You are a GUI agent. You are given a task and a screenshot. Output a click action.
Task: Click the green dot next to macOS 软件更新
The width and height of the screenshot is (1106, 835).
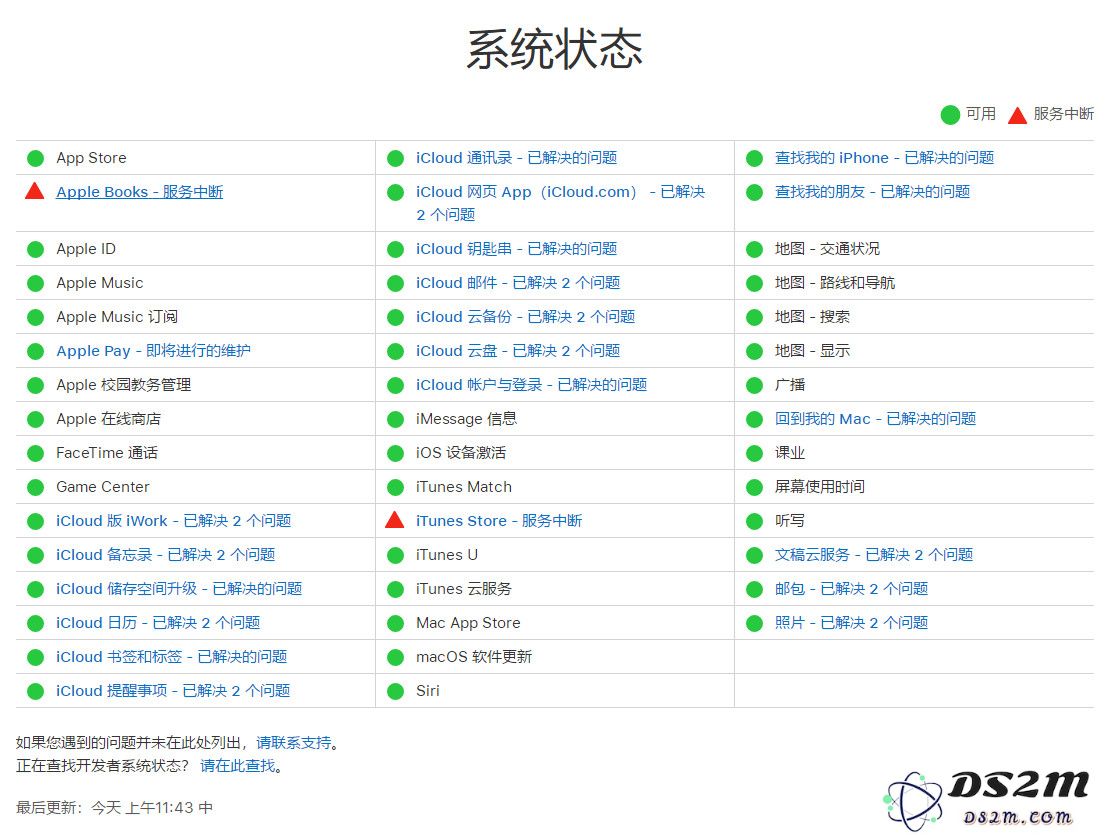pos(396,657)
